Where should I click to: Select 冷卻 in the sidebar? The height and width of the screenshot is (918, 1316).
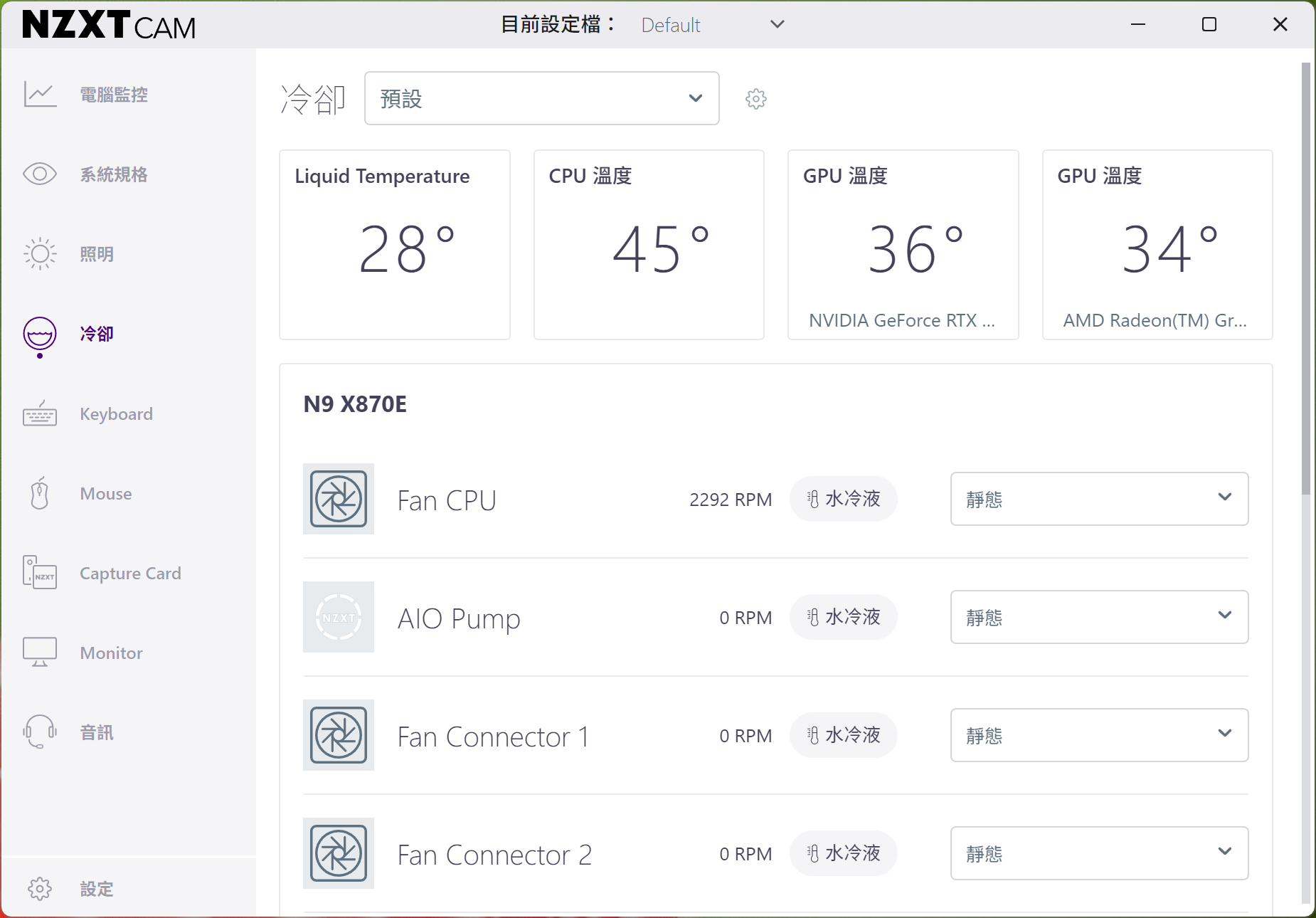pyautogui.click(x=97, y=334)
